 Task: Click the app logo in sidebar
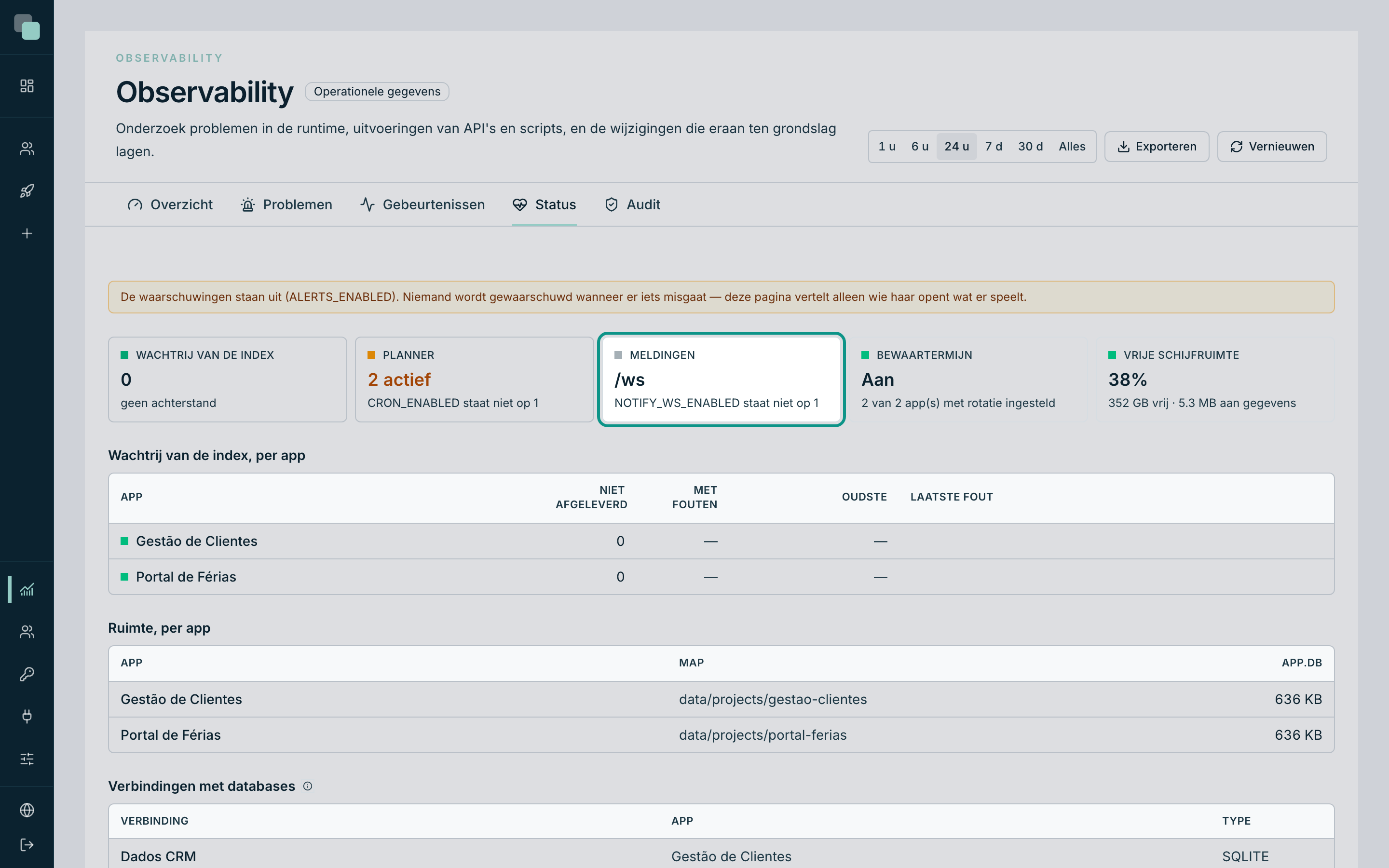coord(27,27)
